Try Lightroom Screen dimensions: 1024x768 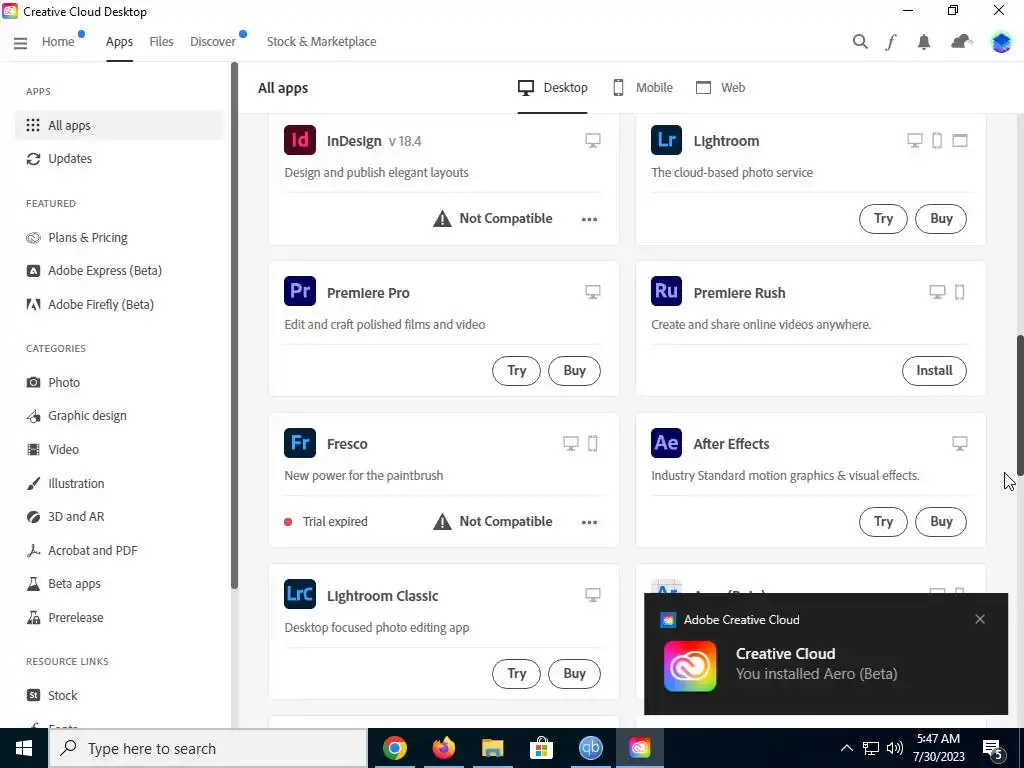(883, 219)
